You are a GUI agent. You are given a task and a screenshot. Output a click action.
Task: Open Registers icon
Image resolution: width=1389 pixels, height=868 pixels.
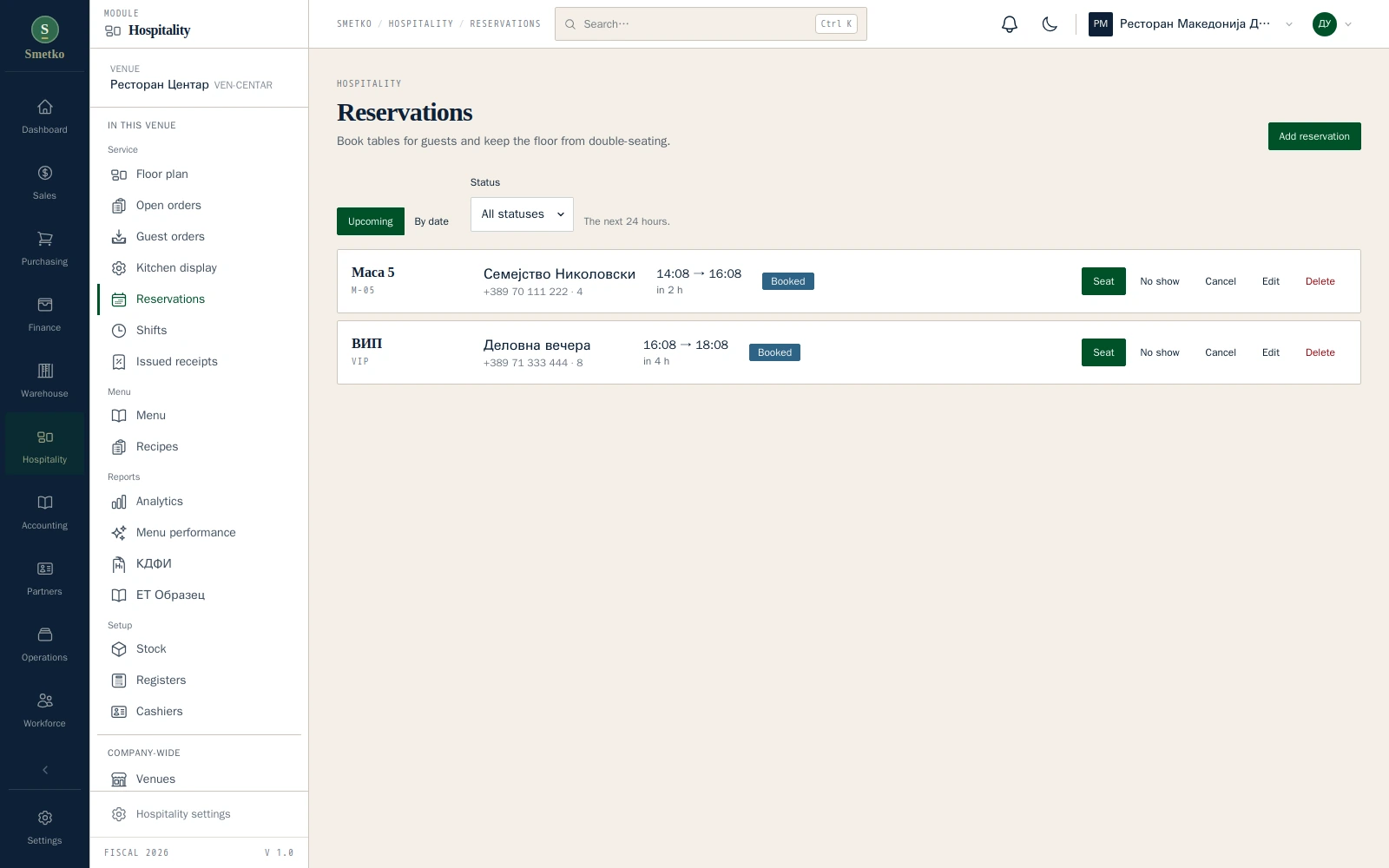pos(119,681)
